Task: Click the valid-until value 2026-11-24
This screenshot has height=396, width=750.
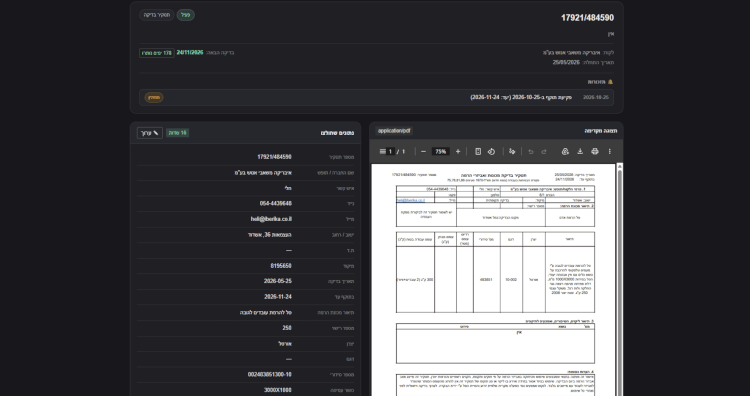Action: click(x=278, y=297)
